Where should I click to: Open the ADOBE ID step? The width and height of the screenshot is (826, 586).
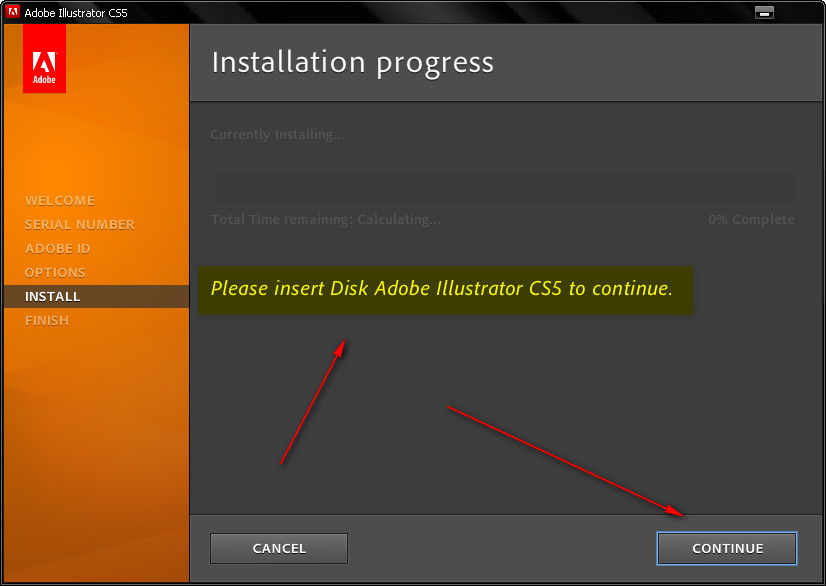(58, 248)
